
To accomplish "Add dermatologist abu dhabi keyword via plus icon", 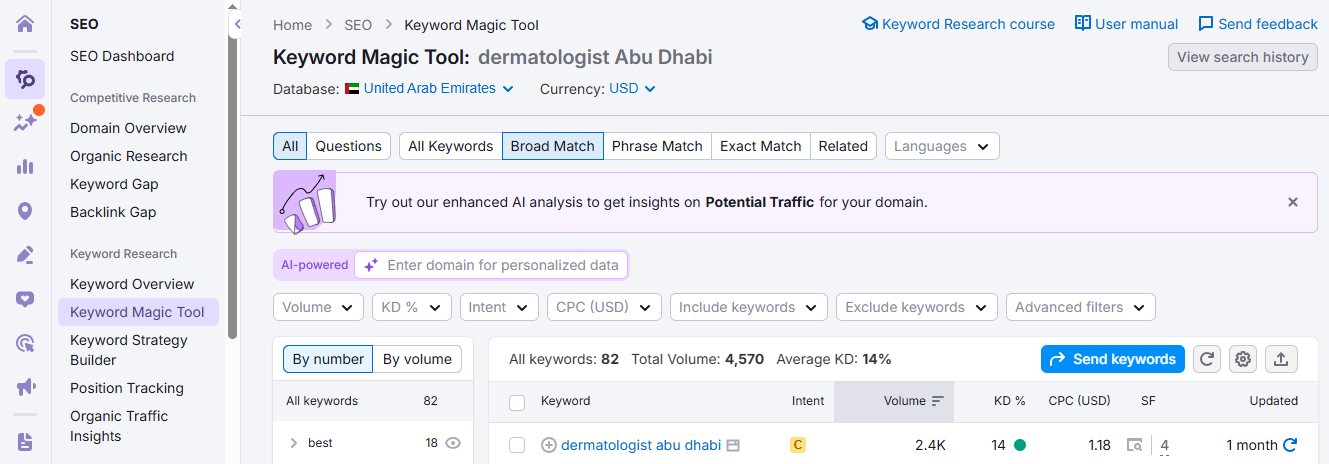I will pyautogui.click(x=548, y=445).
